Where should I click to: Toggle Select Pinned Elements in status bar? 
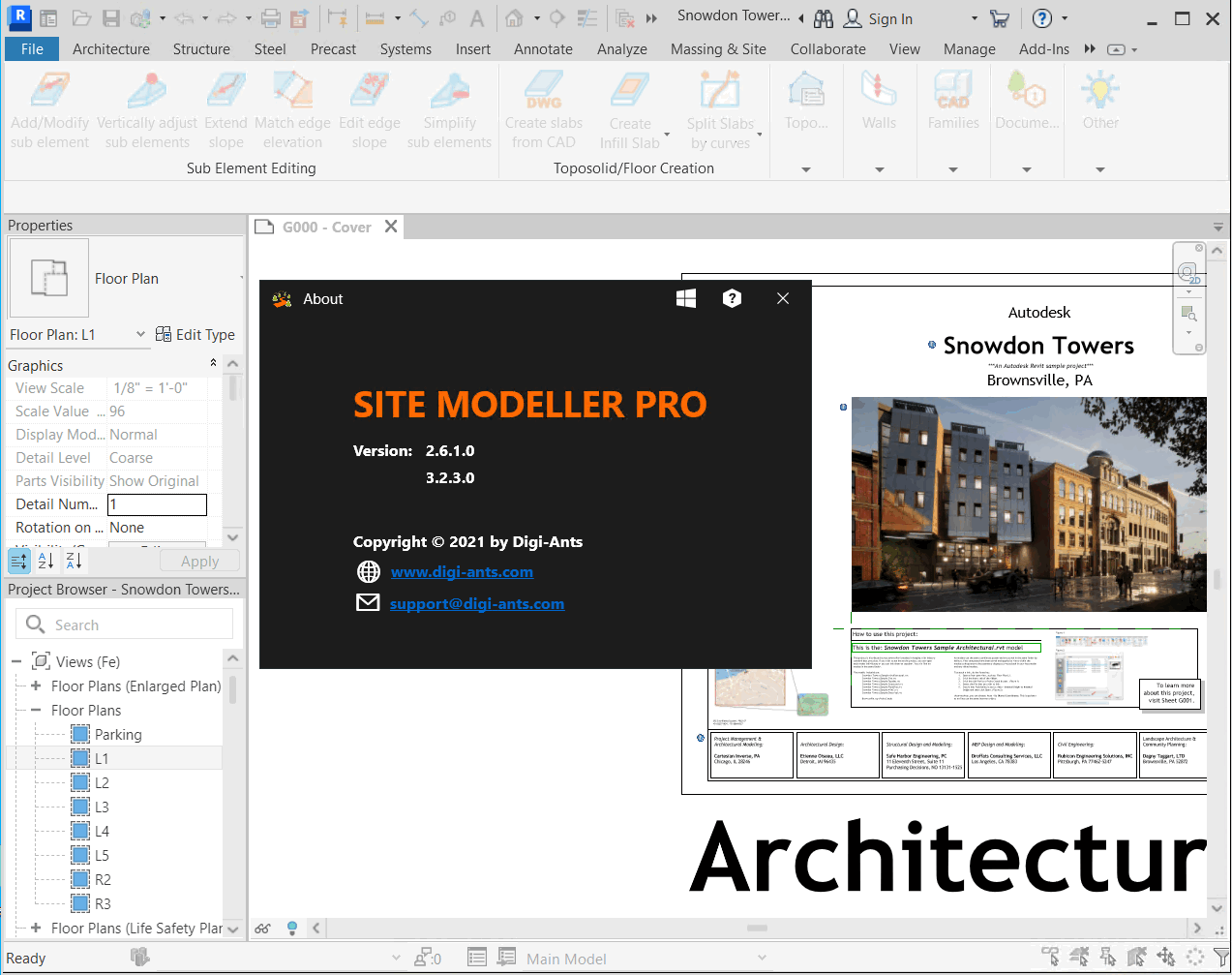tap(1109, 957)
